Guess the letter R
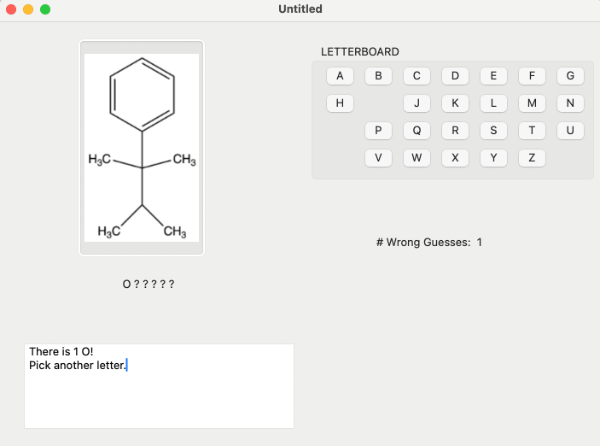Viewport: 600px width, 446px height. pos(455,130)
